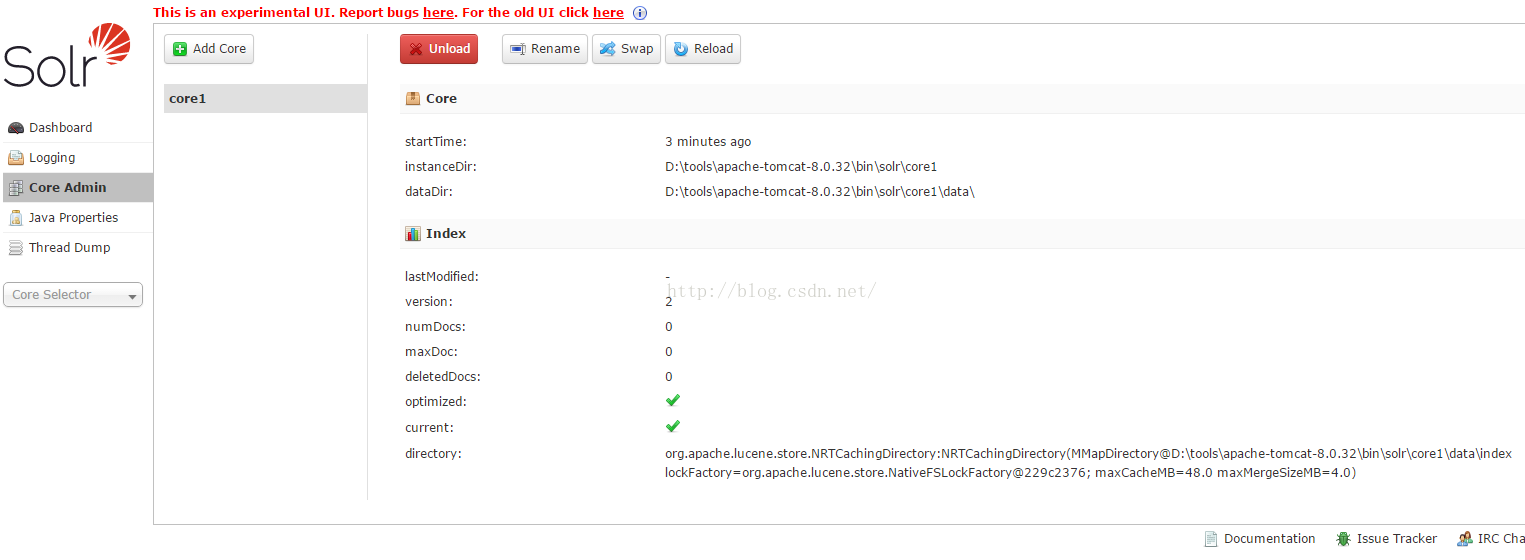Open the Documentation link
The image size is (1525, 560).
pos(1260,539)
